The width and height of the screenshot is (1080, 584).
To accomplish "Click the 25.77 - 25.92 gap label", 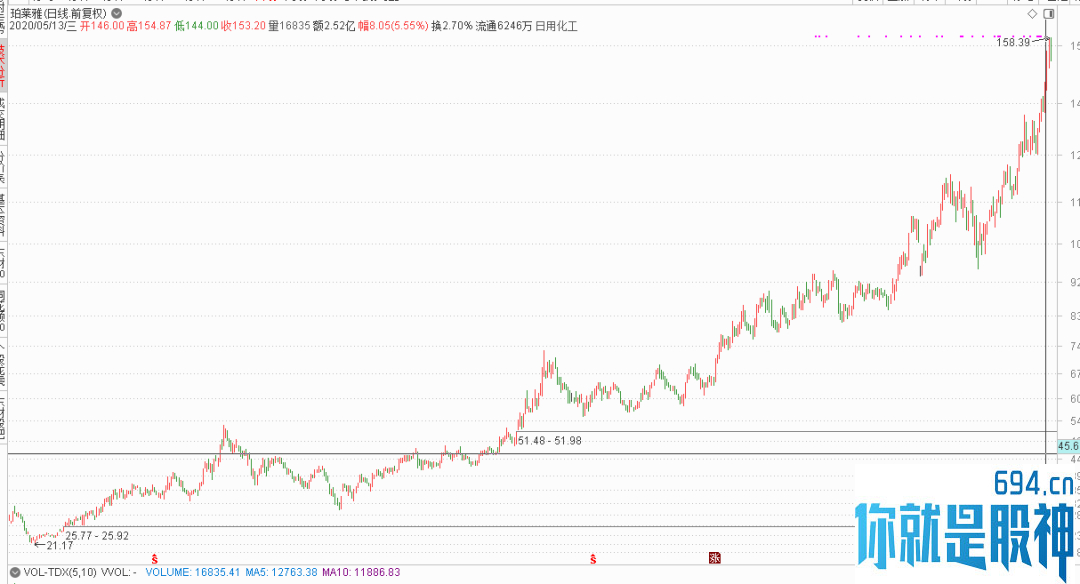I will click(97, 536).
